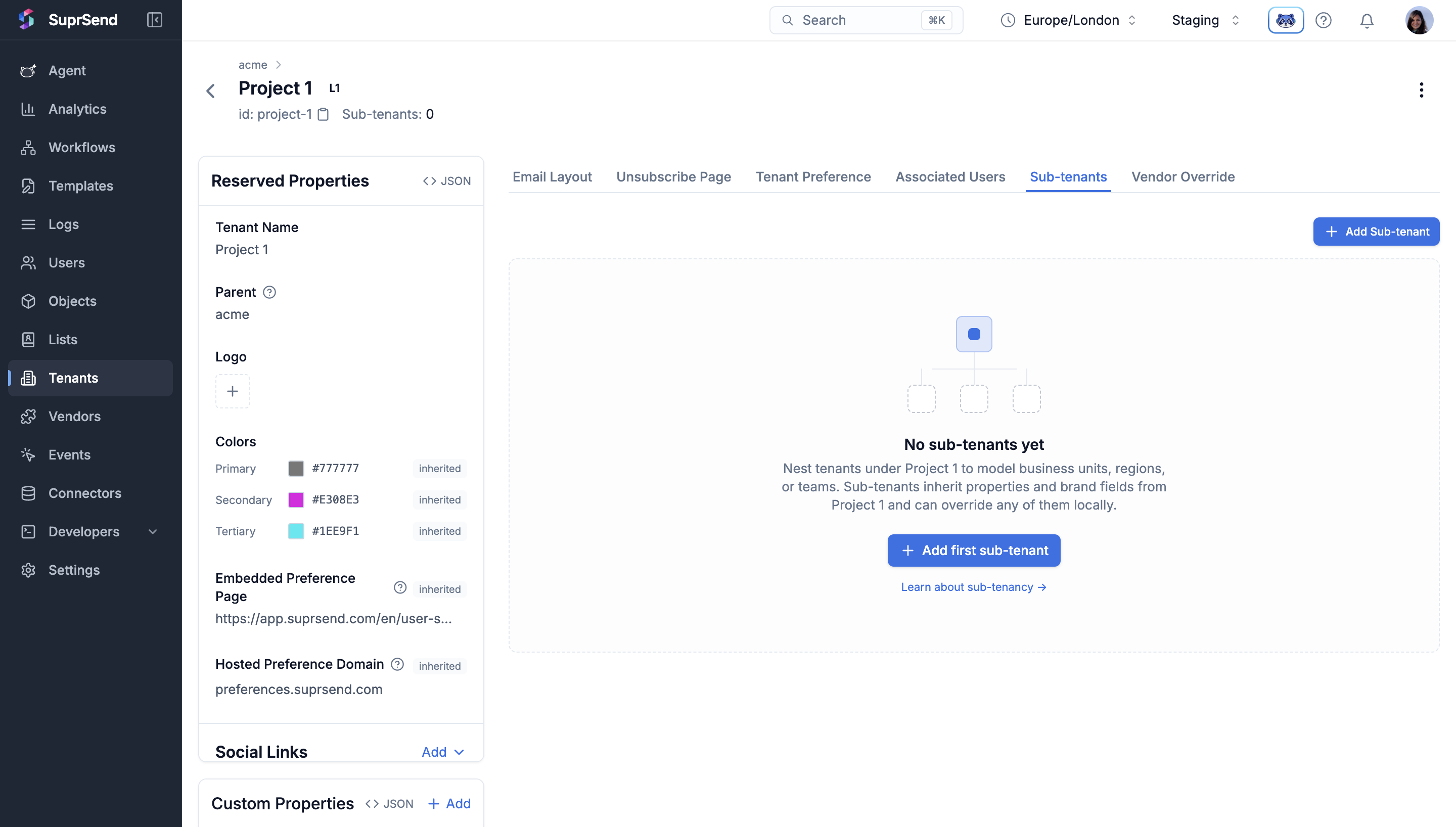Screen dimensions: 1456x827
Task: Switch to the Associated Users tab
Action: (950, 176)
